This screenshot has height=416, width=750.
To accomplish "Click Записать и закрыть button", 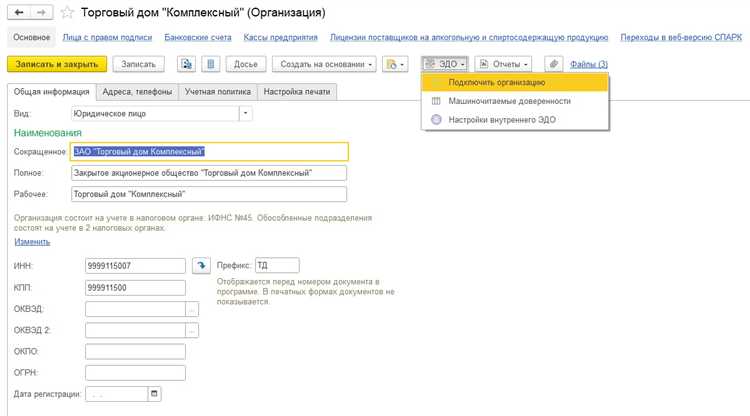I will click(x=57, y=64).
